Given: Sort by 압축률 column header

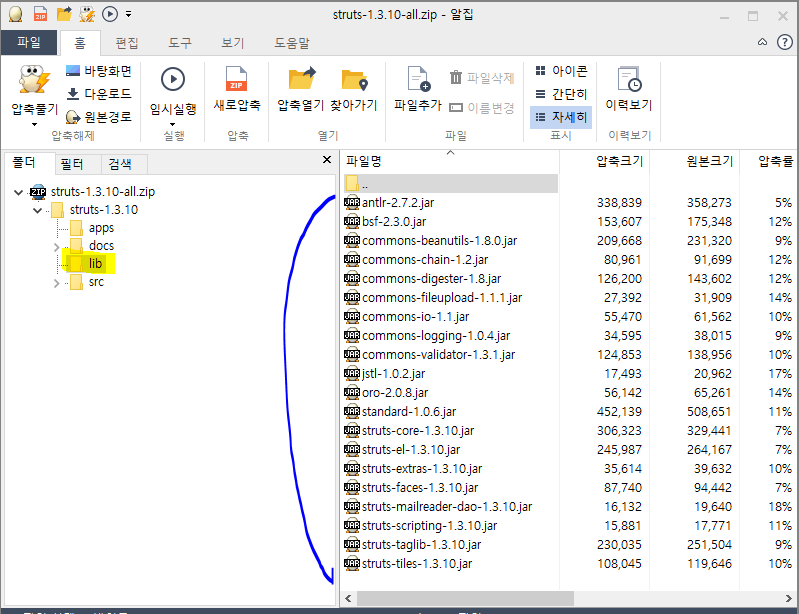Looking at the screenshot, I should click(769, 162).
